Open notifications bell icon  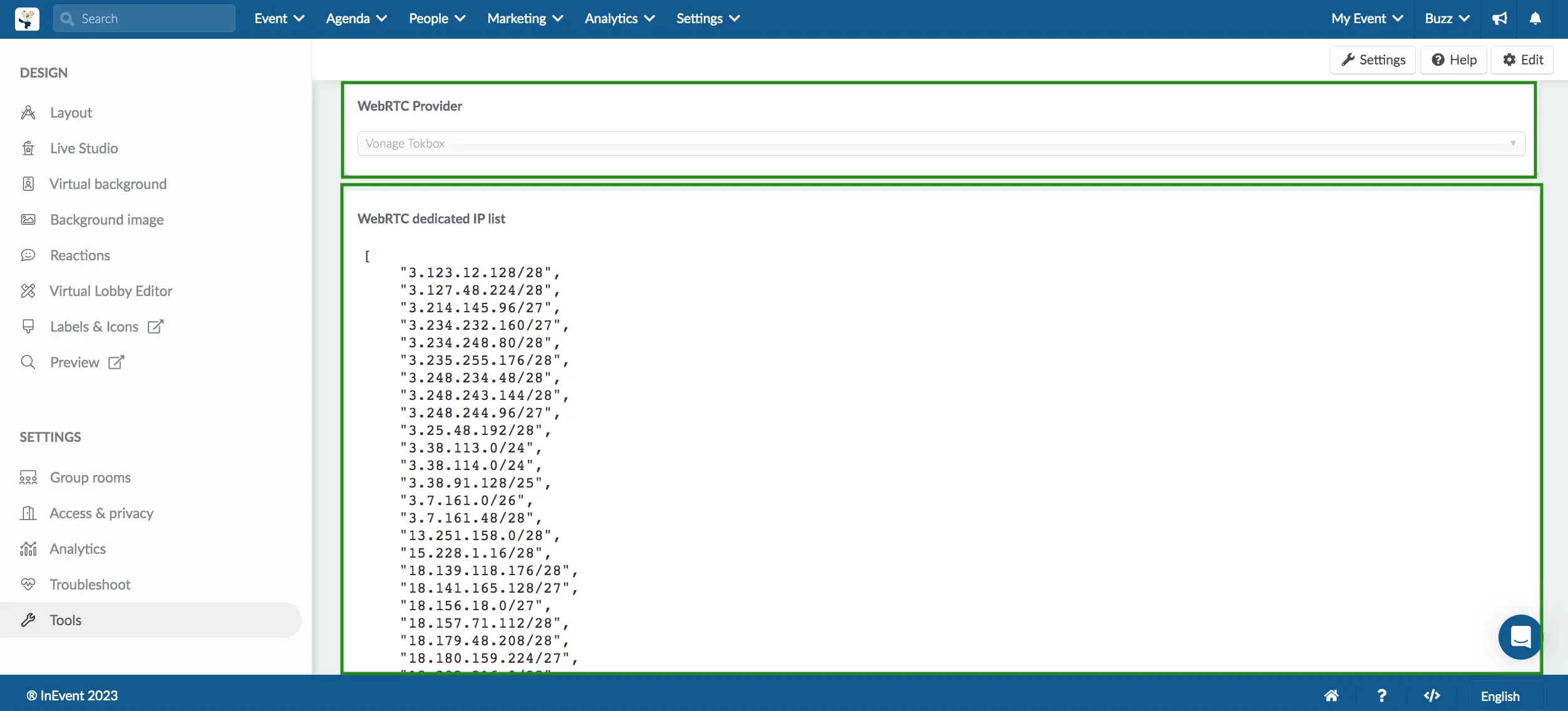(x=1535, y=19)
